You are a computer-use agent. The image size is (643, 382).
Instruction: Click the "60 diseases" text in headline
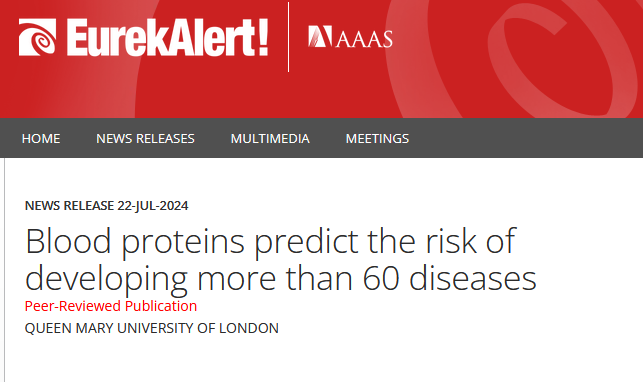[449, 278]
